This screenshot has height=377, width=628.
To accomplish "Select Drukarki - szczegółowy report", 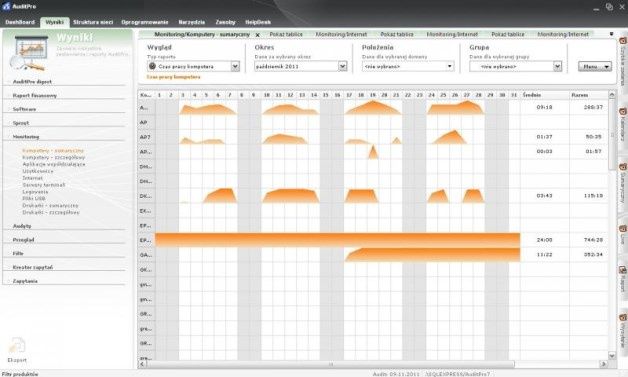I will coord(51,212).
